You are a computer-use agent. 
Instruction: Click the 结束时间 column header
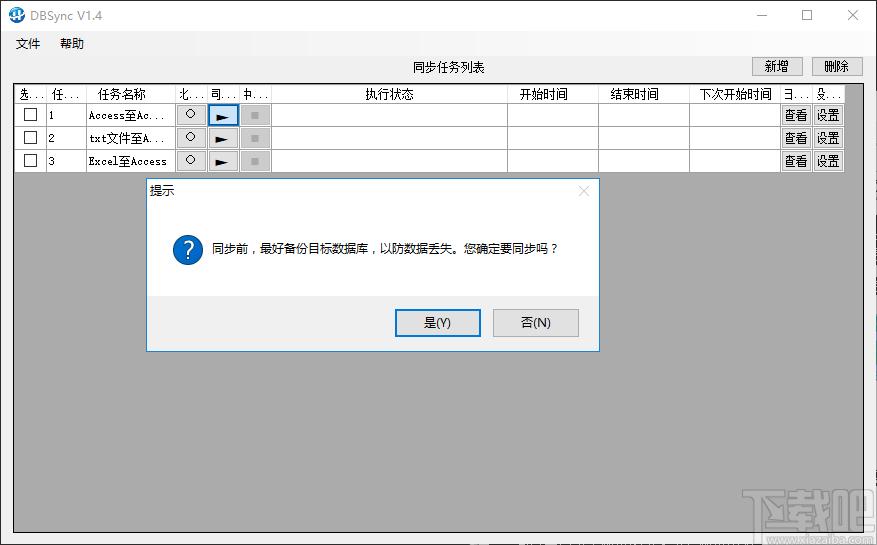tap(644, 94)
